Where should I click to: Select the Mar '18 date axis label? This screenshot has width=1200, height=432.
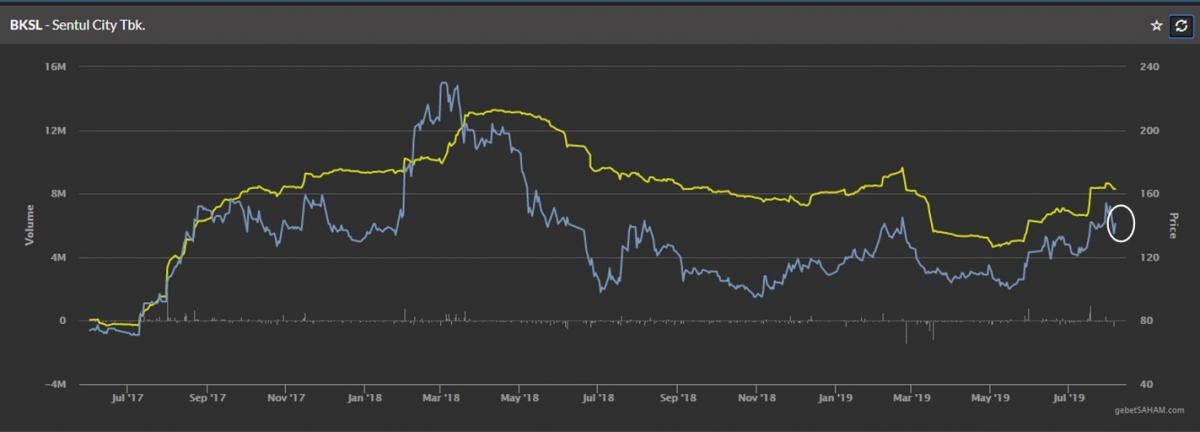(442, 399)
